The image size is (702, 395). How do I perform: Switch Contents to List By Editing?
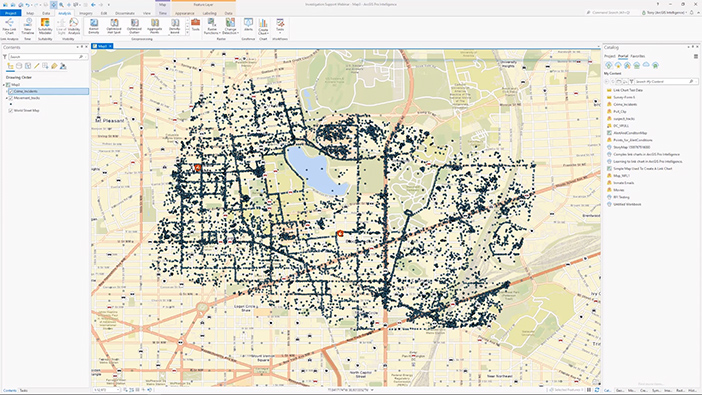pyautogui.click(x=37, y=66)
